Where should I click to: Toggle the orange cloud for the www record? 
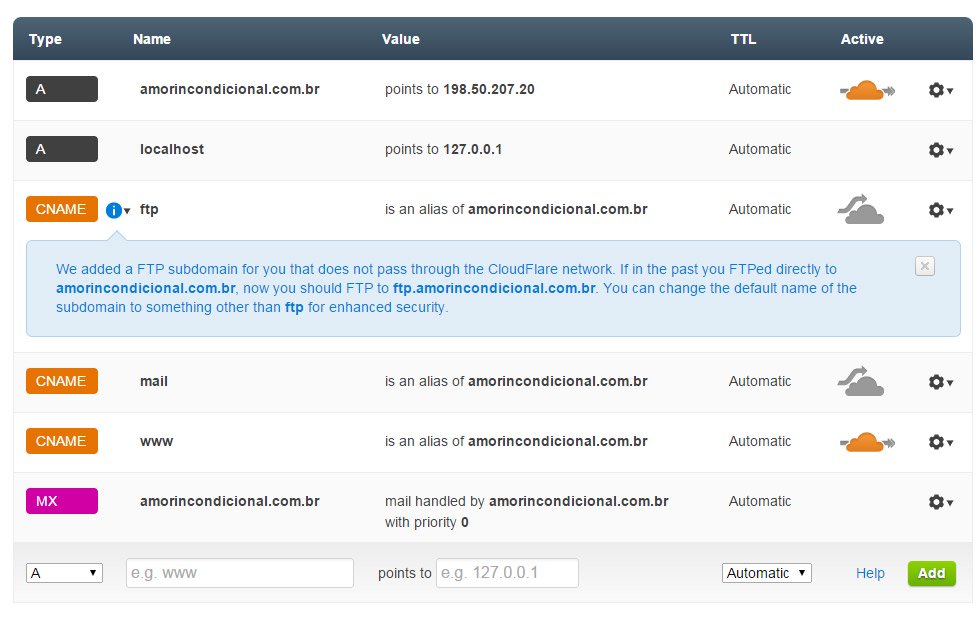click(x=867, y=442)
